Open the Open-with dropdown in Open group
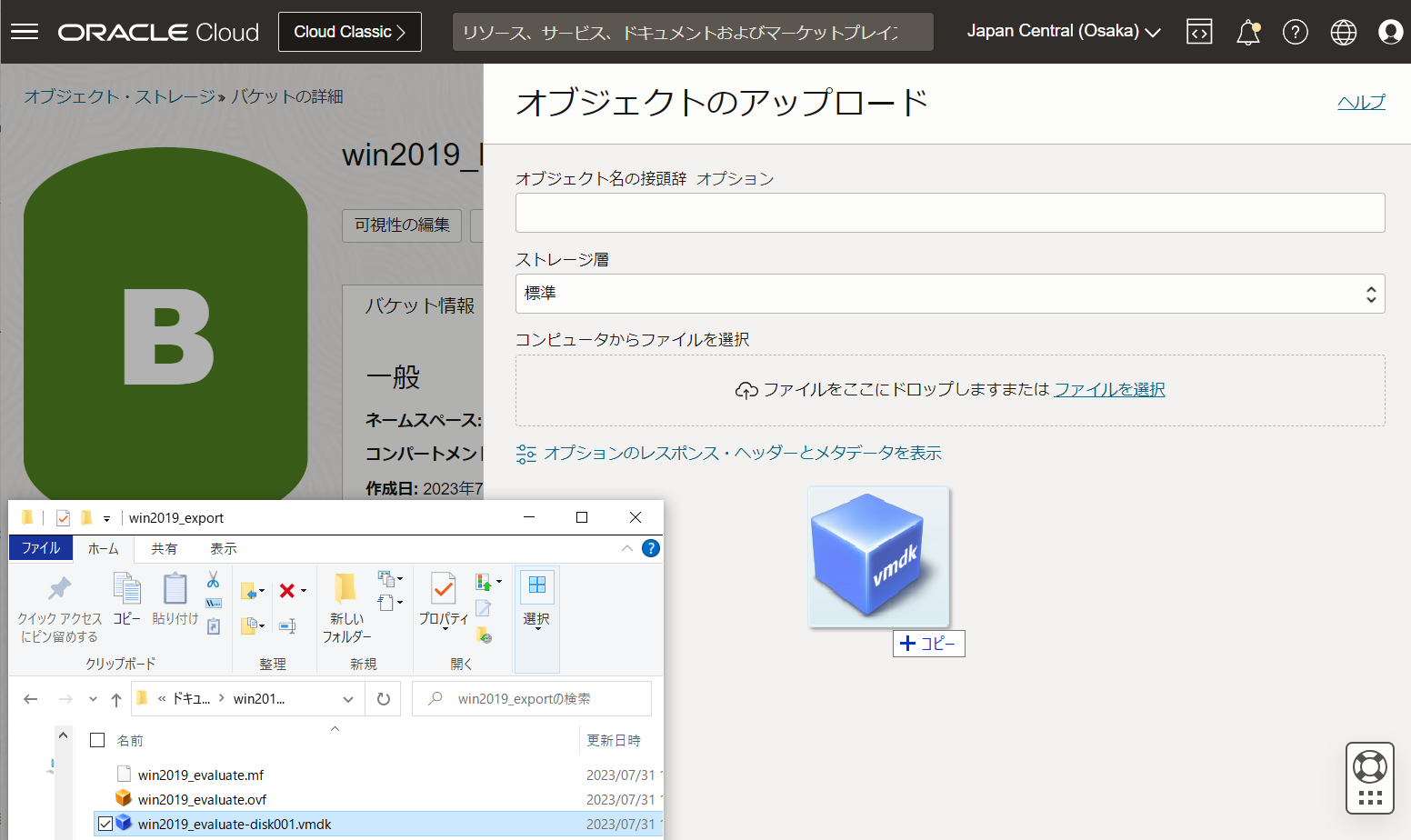 coord(489,582)
